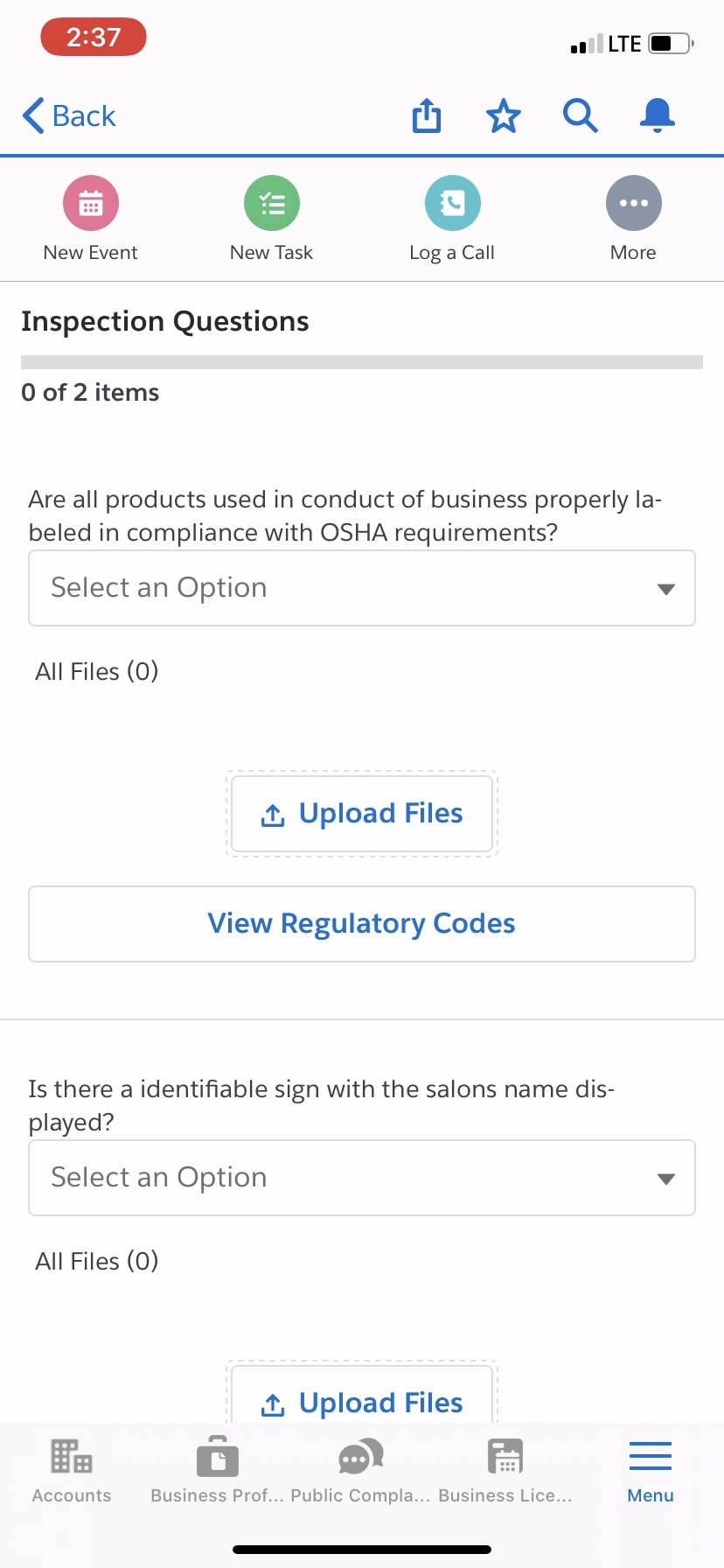Expand the salon sign question dropdown

(x=362, y=1178)
